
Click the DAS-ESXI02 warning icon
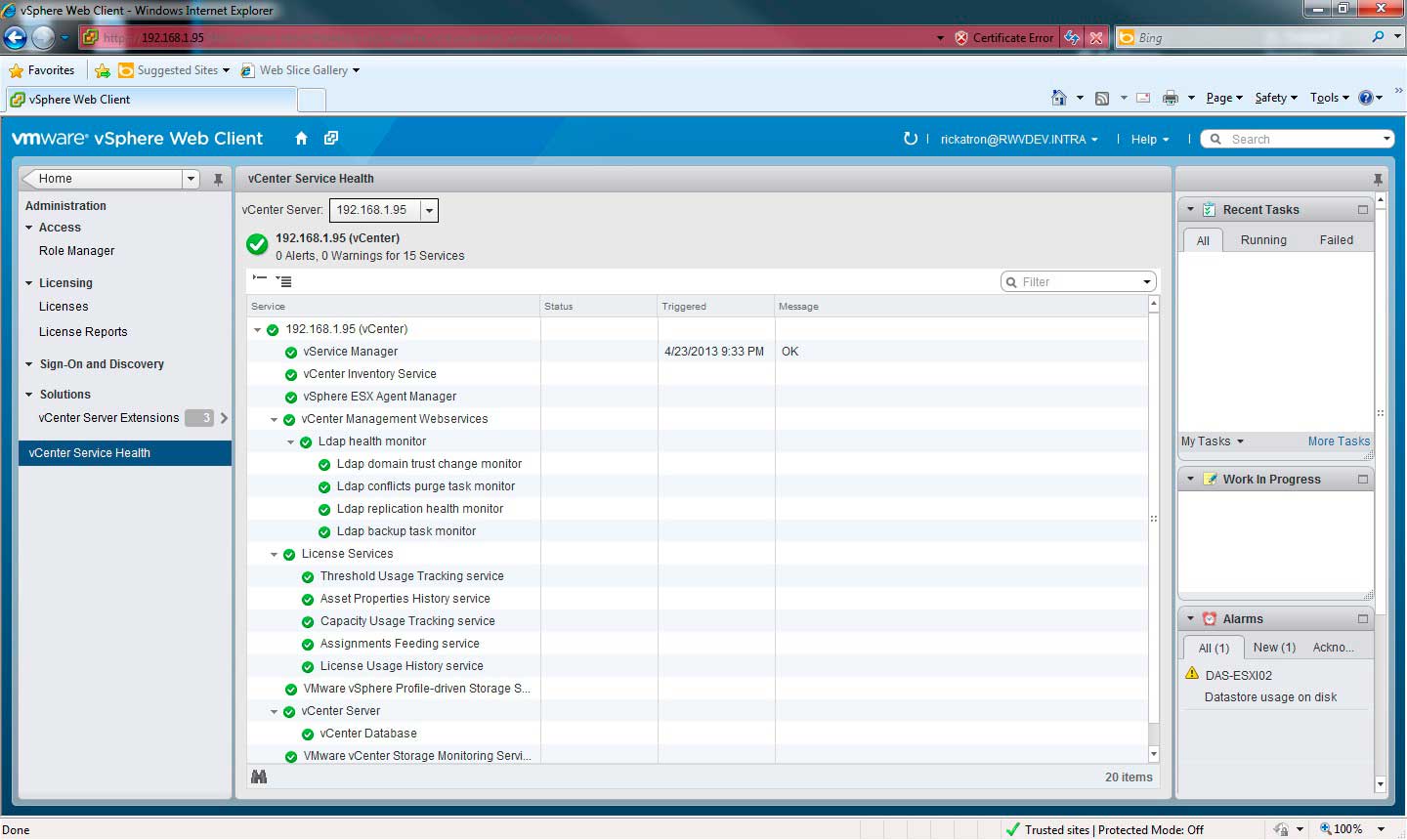click(x=1192, y=674)
